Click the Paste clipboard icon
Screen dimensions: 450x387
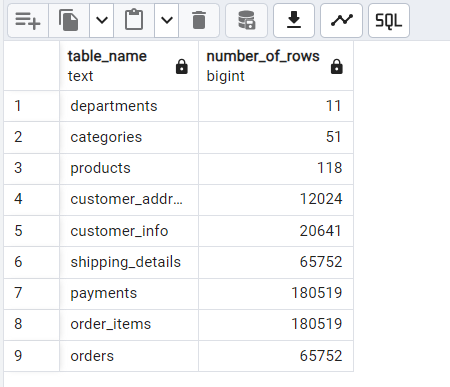pos(134,21)
